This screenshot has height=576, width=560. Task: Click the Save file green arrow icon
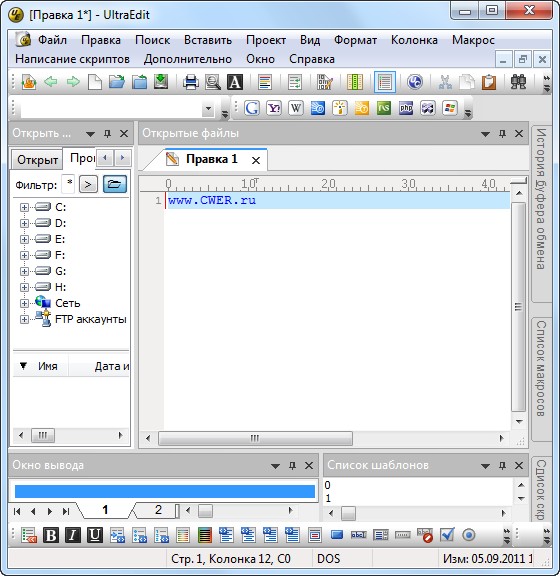161,82
